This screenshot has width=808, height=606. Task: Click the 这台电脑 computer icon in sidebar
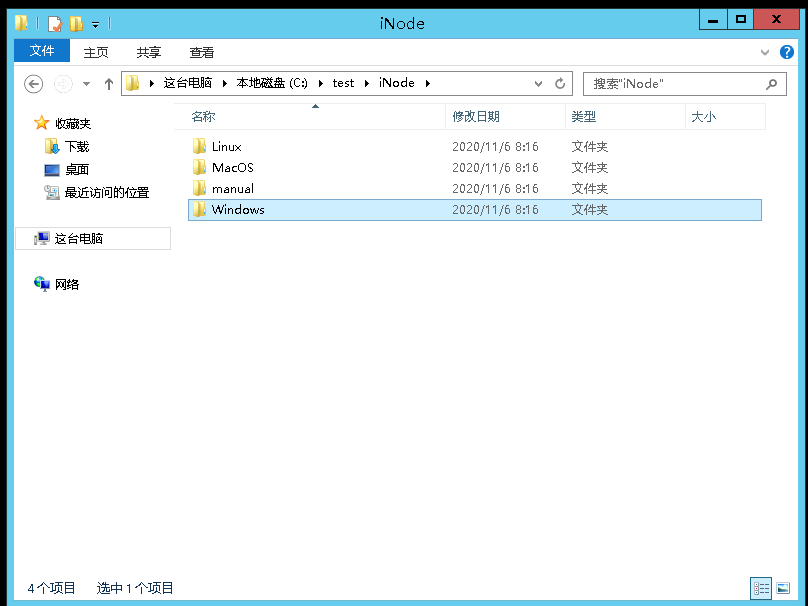click(x=42, y=238)
